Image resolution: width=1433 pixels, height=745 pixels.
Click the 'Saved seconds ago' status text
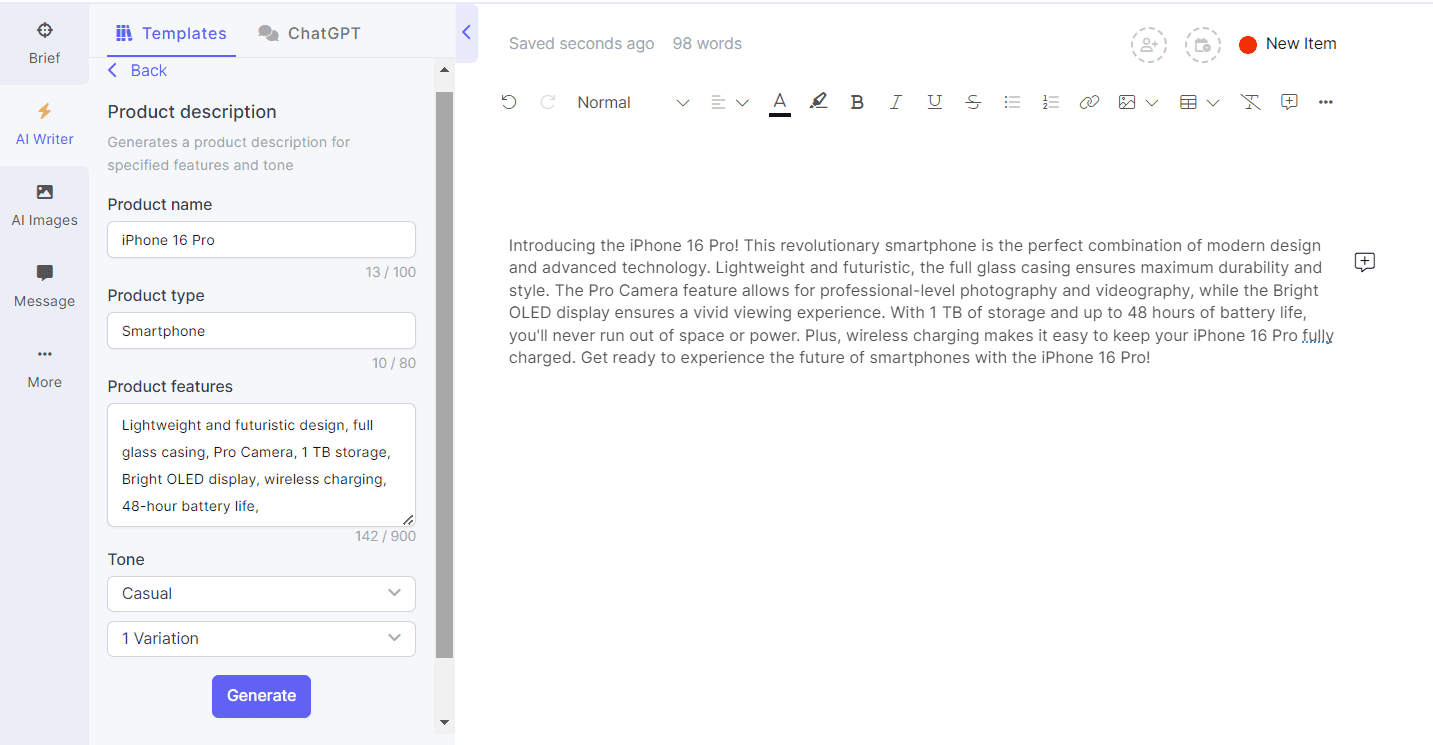point(582,44)
